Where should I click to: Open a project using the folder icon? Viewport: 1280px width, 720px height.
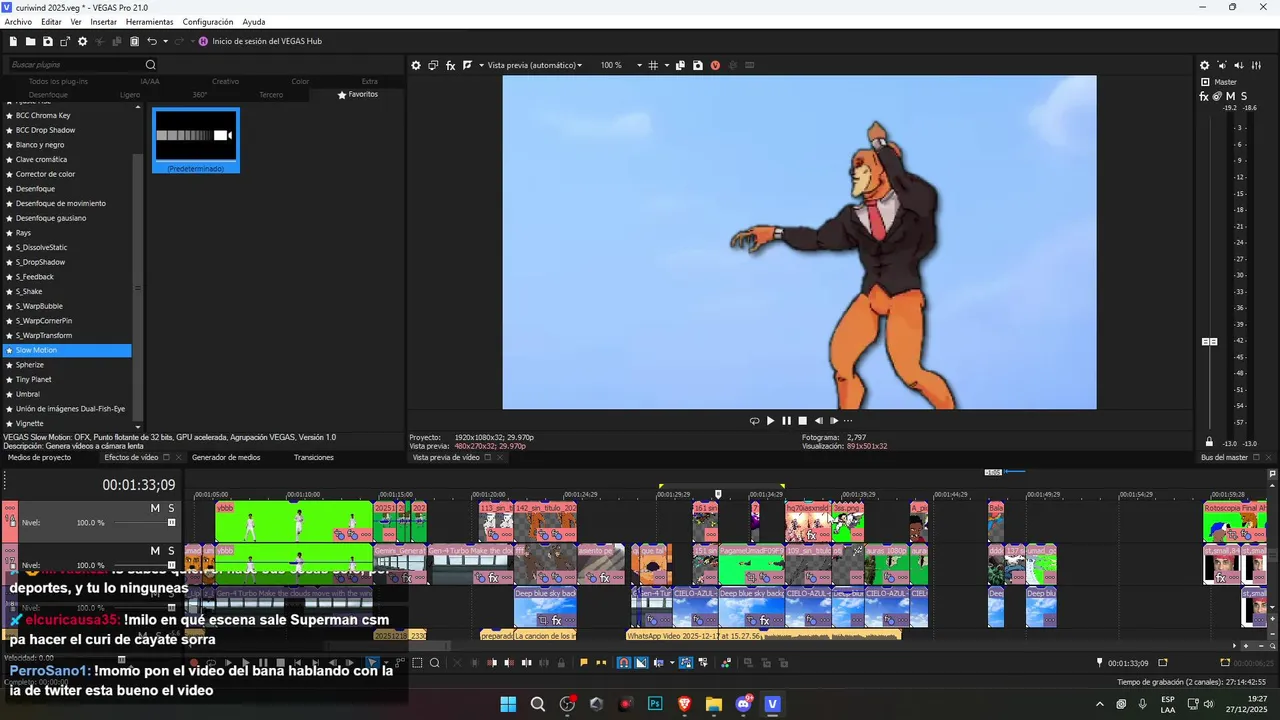pyautogui.click(x=30, y=41)
